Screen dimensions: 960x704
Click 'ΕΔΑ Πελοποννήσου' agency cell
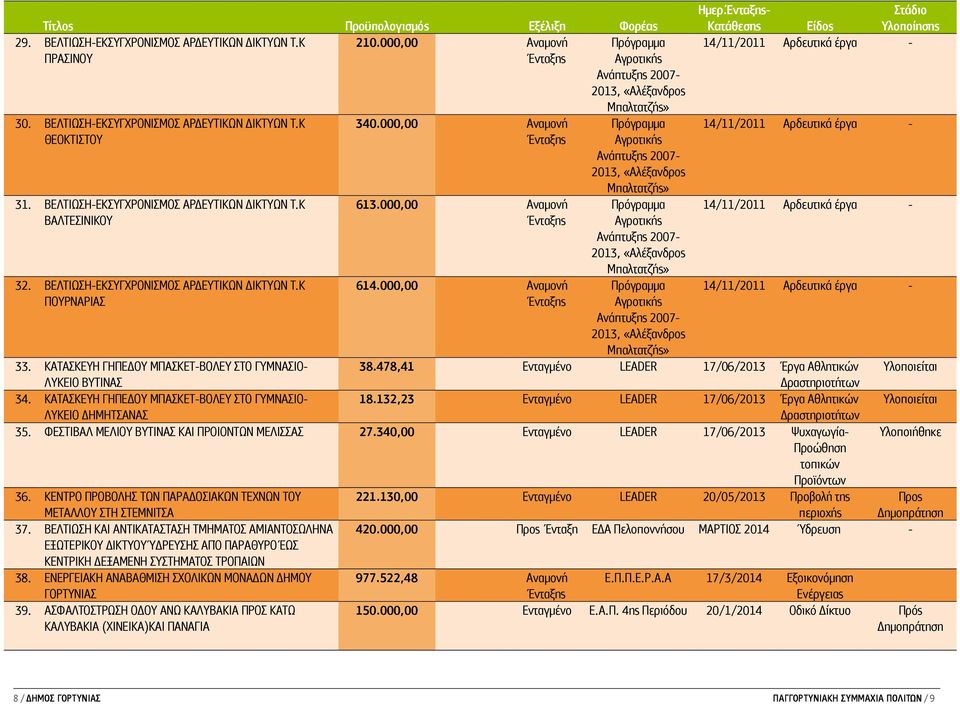point(638,529)
